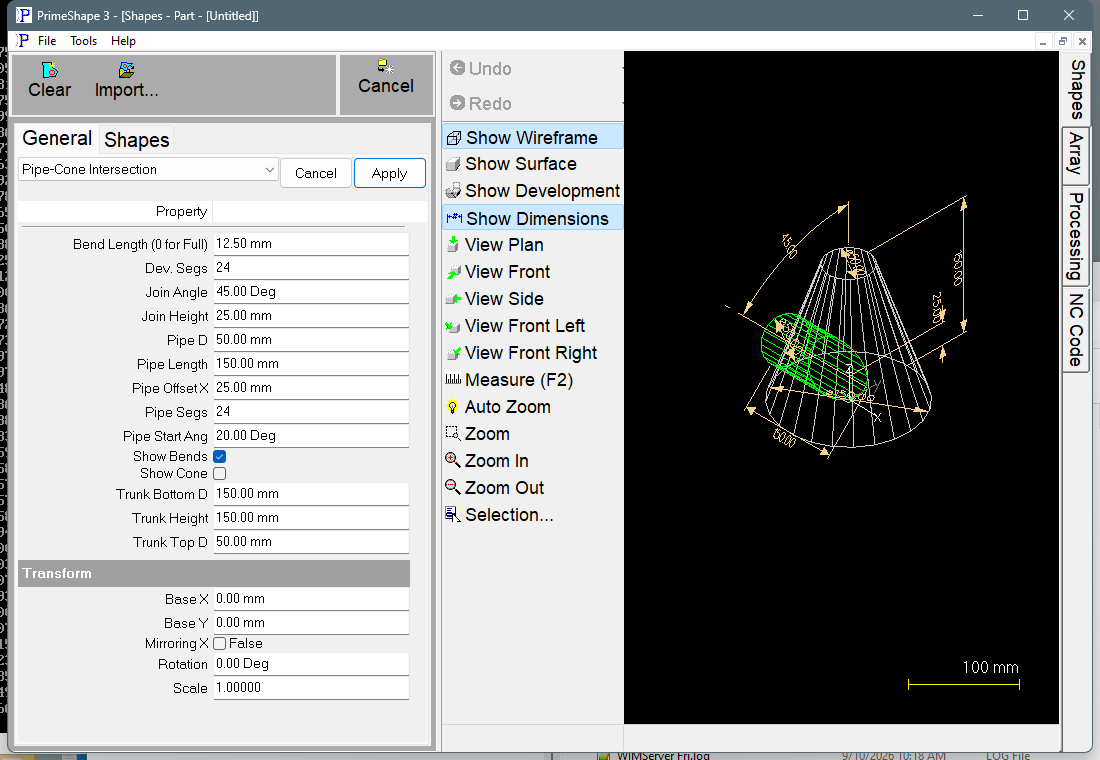Open the Pipe-Cone Intersection shape dropdown
This screenshot has height=760, width=1100.
pyautogui.click(x=148, y=170)
